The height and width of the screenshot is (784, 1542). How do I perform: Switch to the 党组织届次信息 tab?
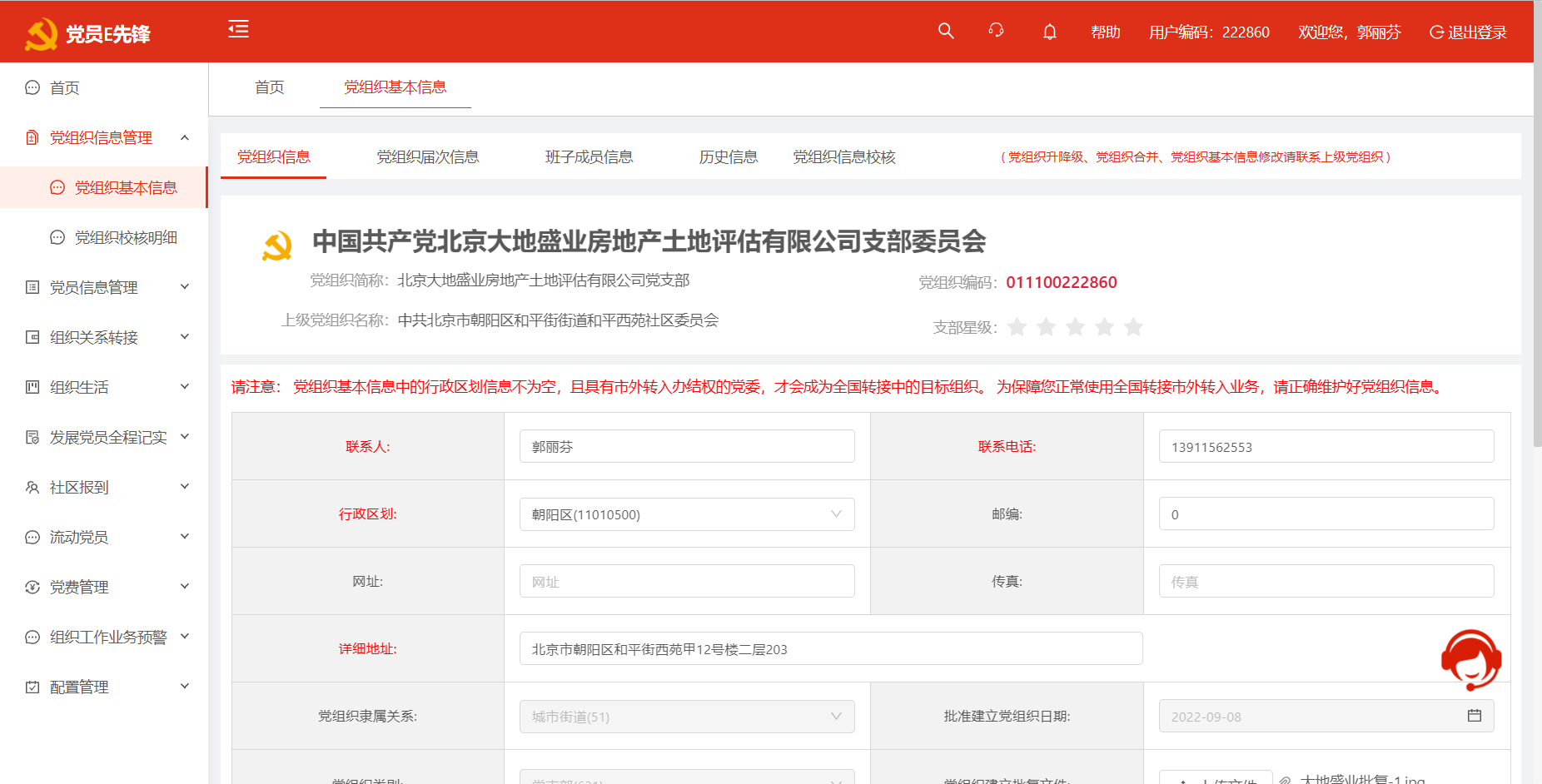pos(427,156)
